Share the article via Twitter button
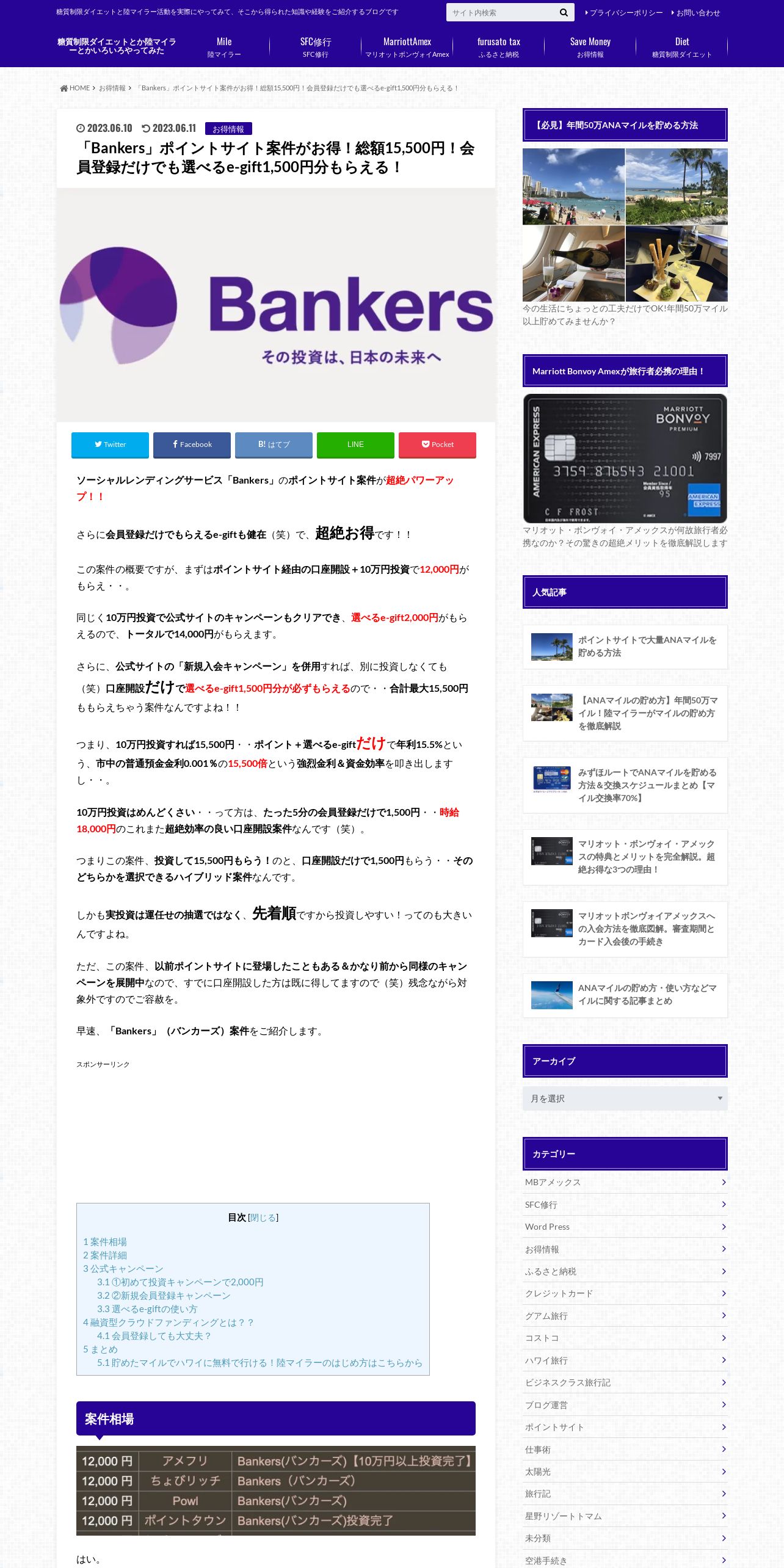Viewport: 784px width, 1568px height. point(110,445)
